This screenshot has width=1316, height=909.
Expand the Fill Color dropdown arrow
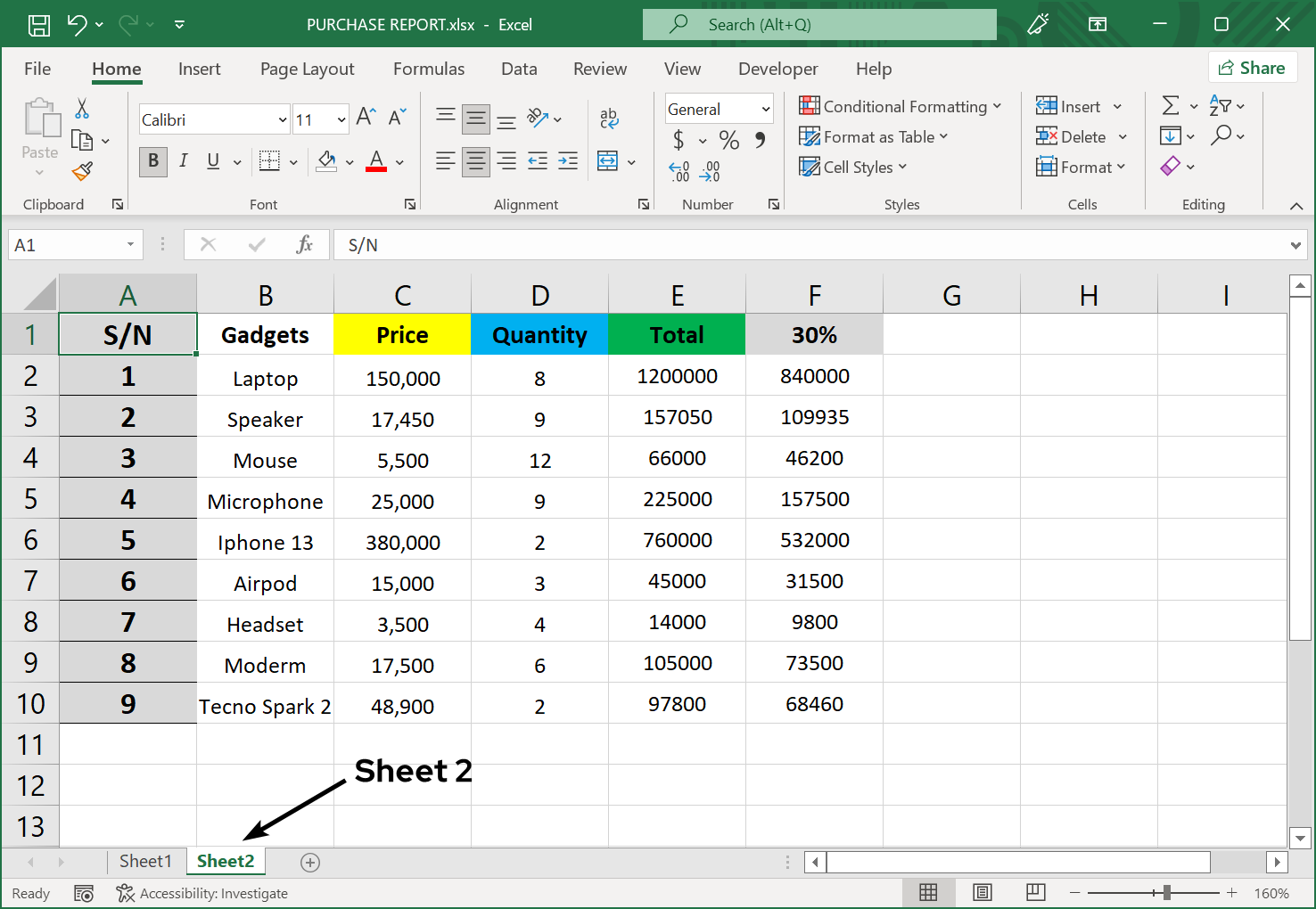coord(350,161)
